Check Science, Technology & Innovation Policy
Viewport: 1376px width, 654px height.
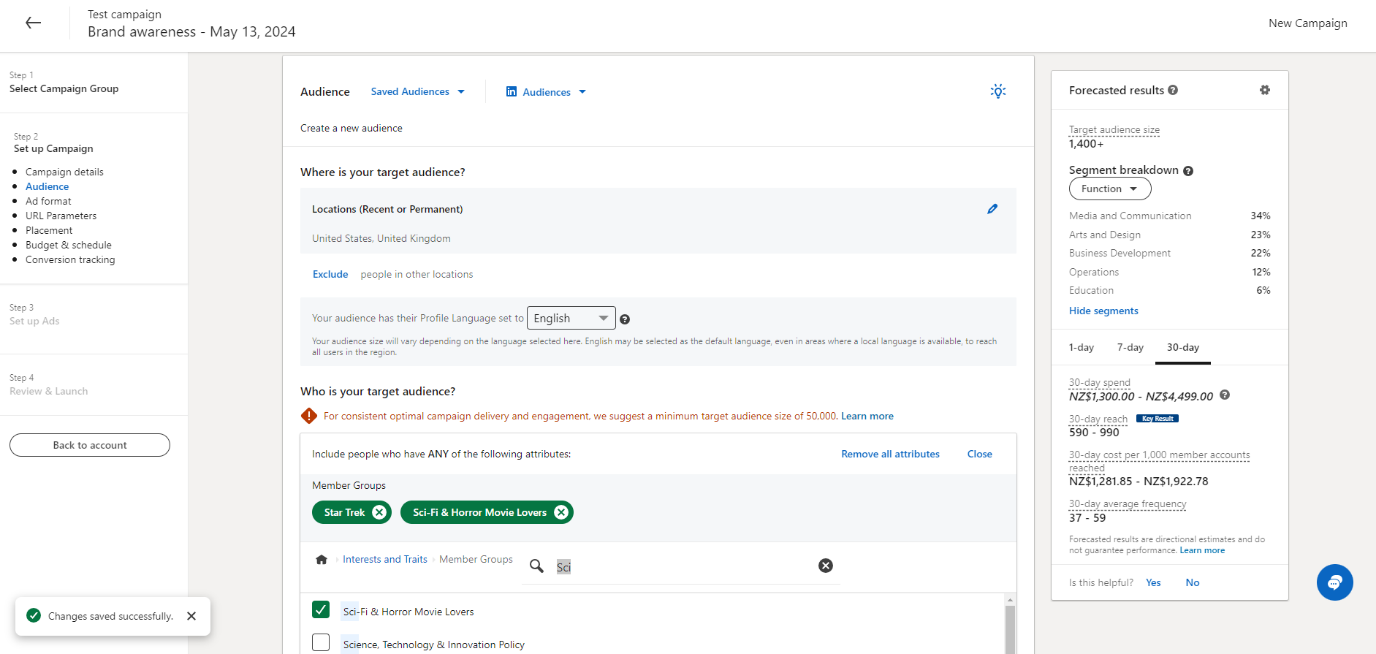320,642
